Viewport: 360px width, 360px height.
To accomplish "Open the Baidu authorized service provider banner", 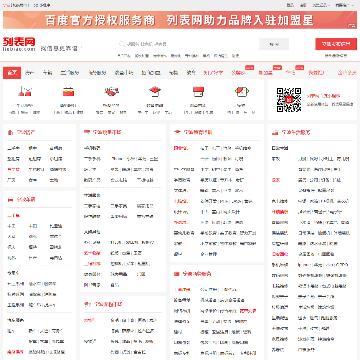I will click(180, 20).
